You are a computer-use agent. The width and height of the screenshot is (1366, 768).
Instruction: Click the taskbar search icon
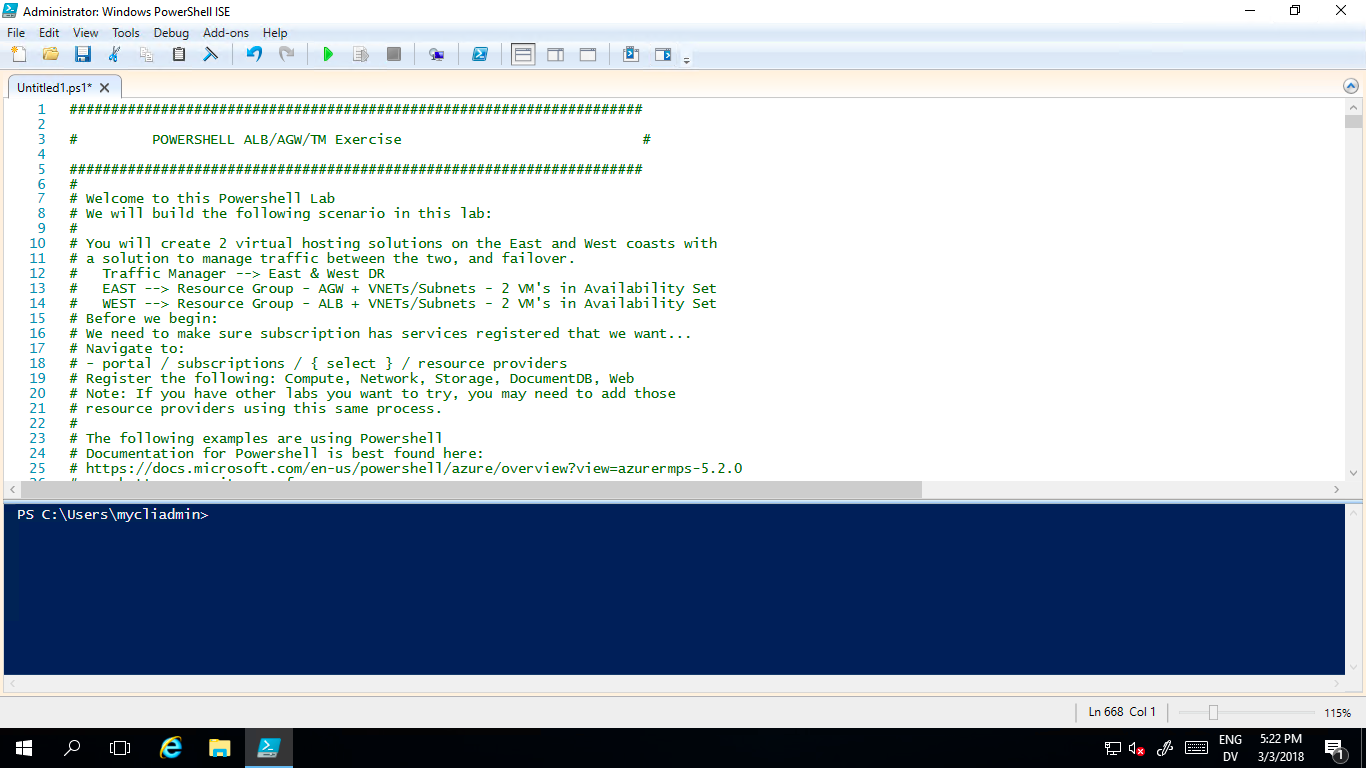pyautogui.click(x=72, y=748)
